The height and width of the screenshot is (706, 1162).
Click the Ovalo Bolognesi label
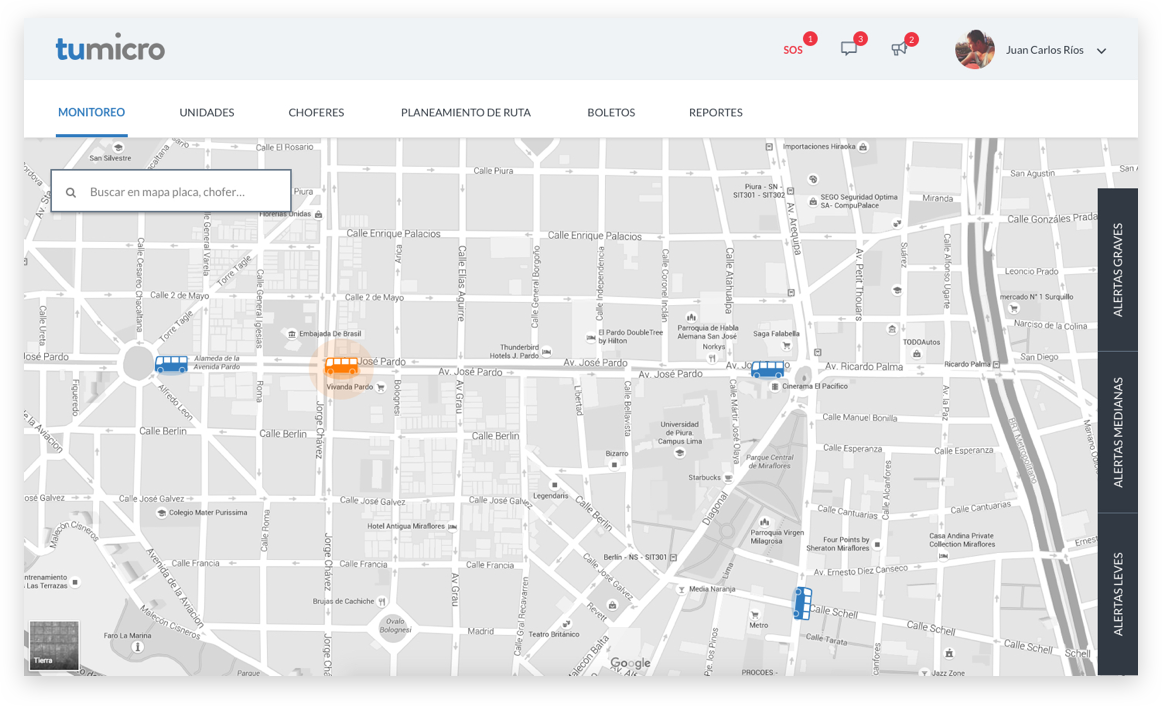pos(395,625)
